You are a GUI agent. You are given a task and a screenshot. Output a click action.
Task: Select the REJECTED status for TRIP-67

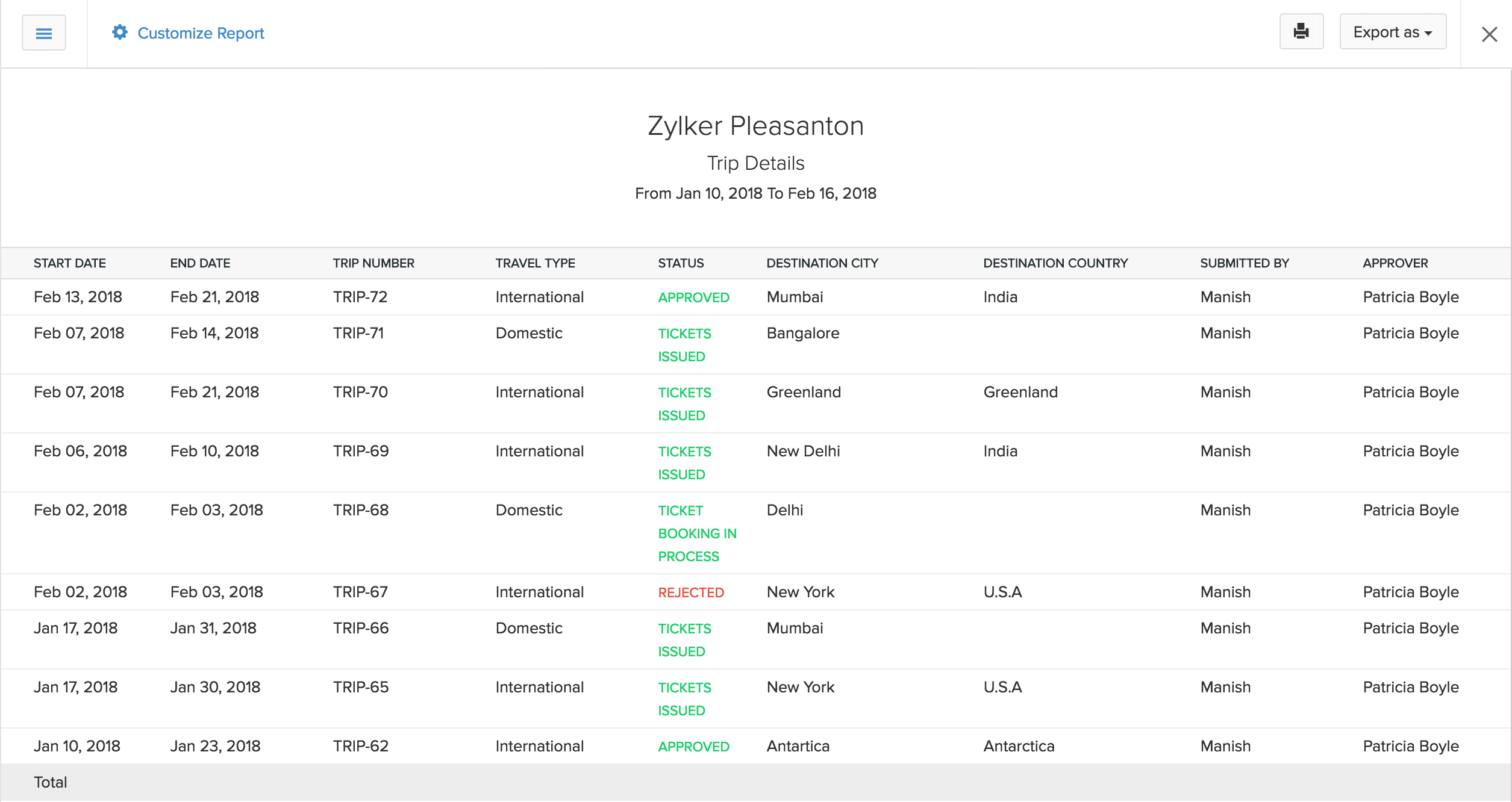691,592
